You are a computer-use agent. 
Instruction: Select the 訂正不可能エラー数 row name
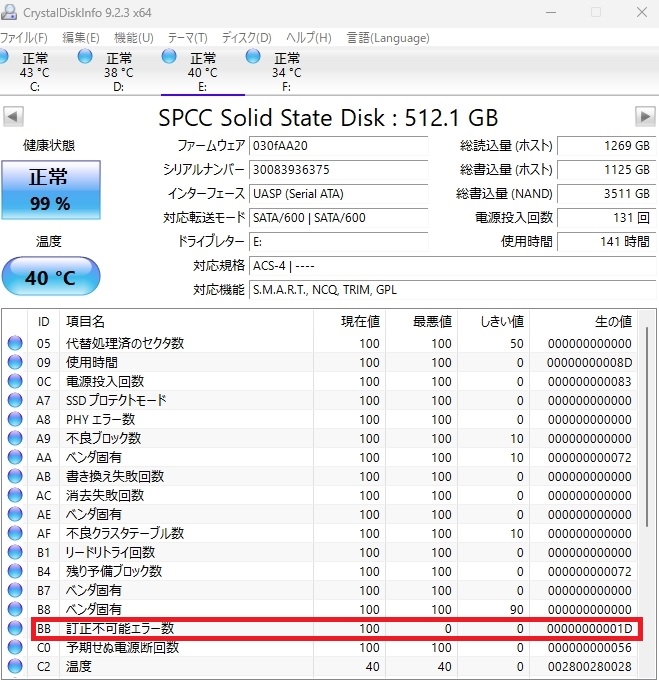[120, 628]
